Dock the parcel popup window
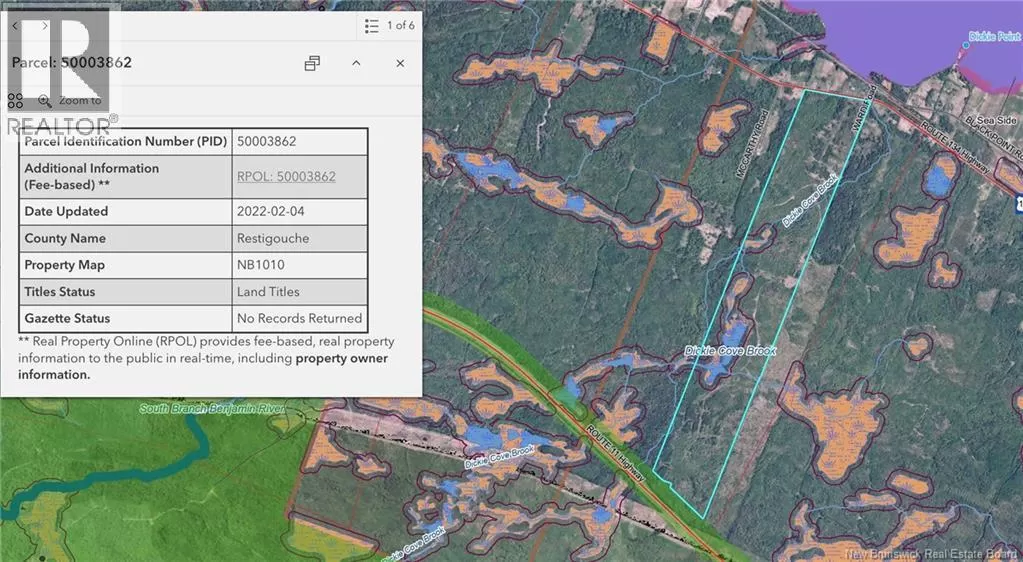This screenshot has width=1023, height=562. pos(313,63)
